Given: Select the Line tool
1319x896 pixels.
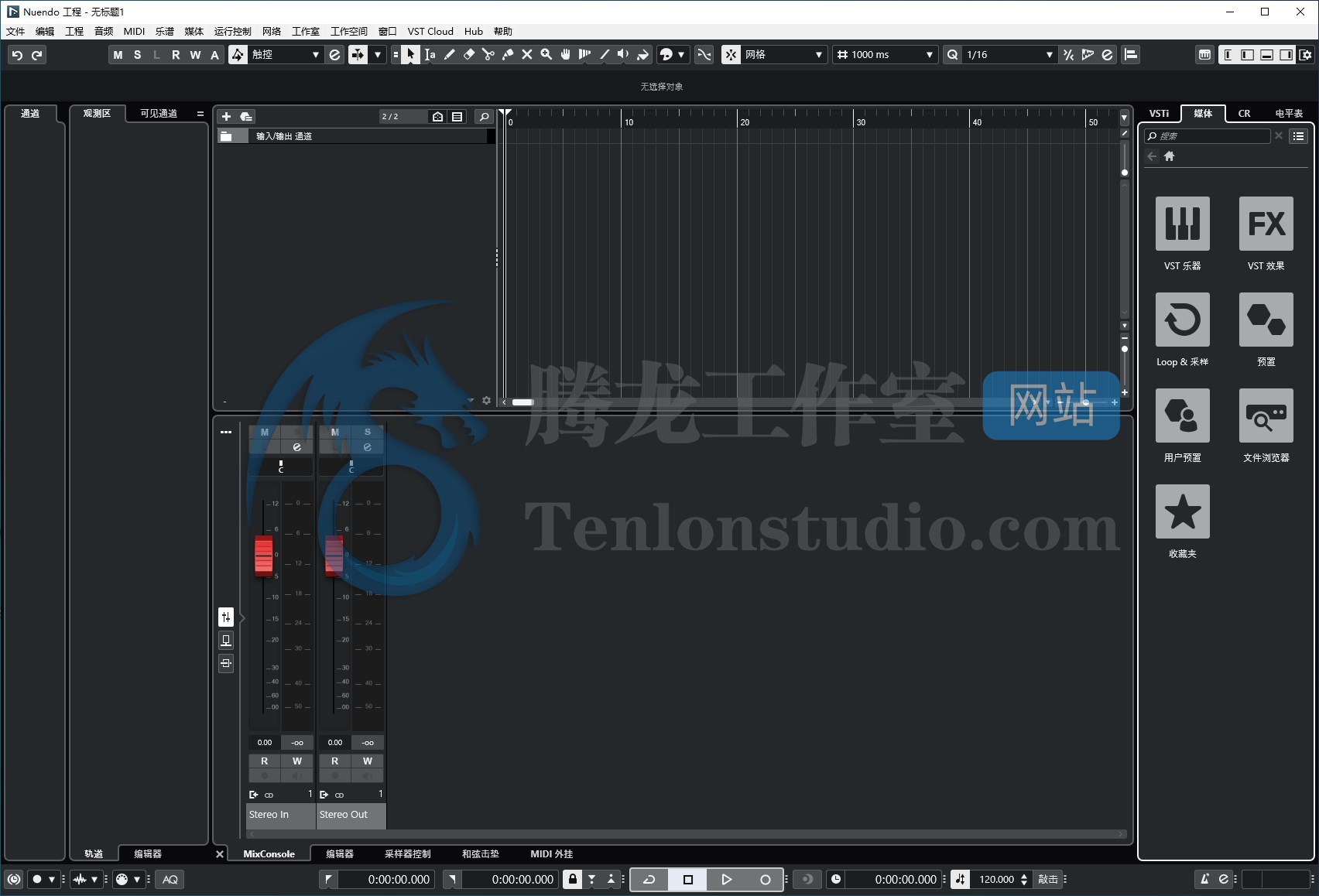Looking at the screenshot, I should pos(605,55).
